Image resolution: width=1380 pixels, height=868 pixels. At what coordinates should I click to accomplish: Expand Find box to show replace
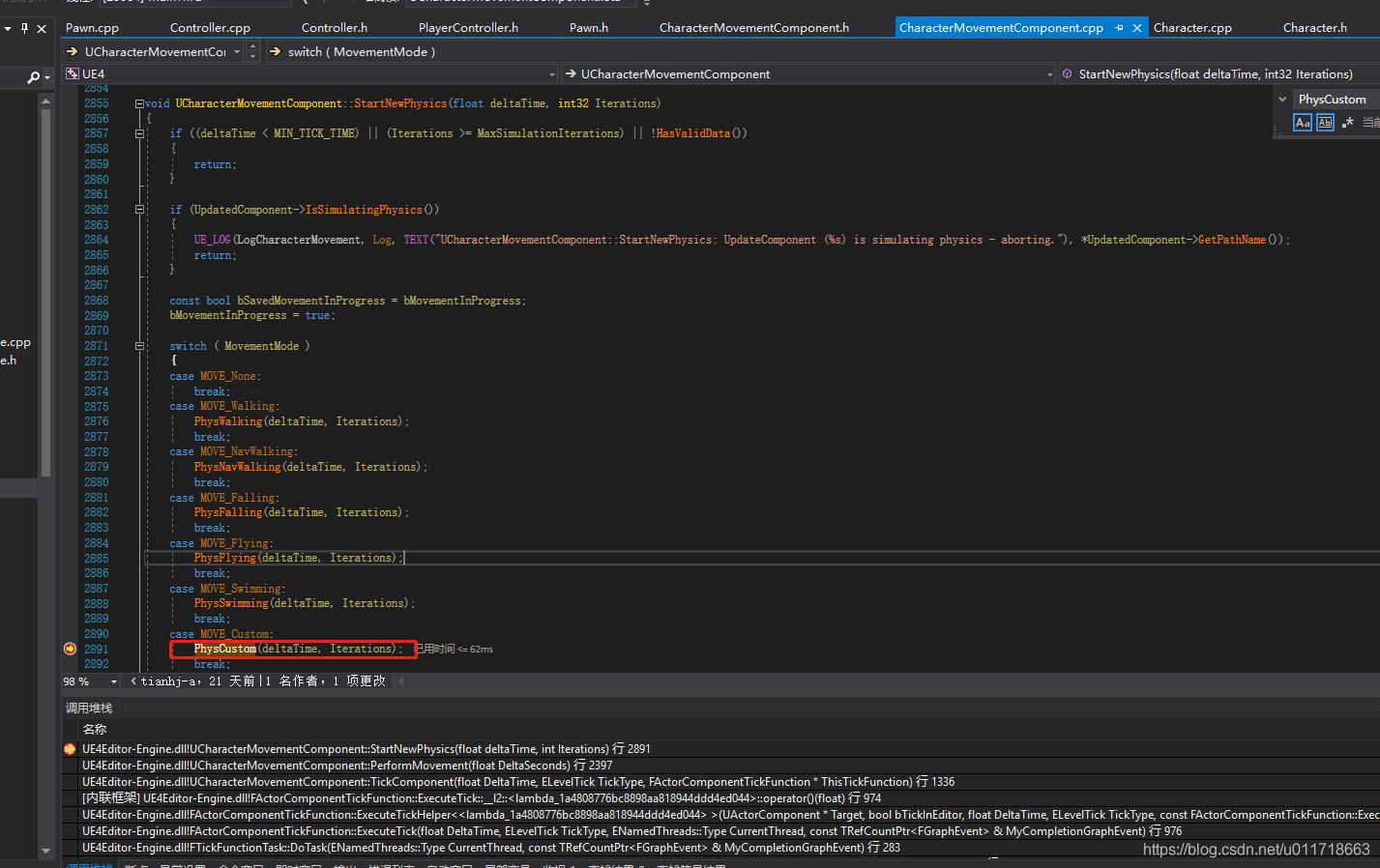1282,100
